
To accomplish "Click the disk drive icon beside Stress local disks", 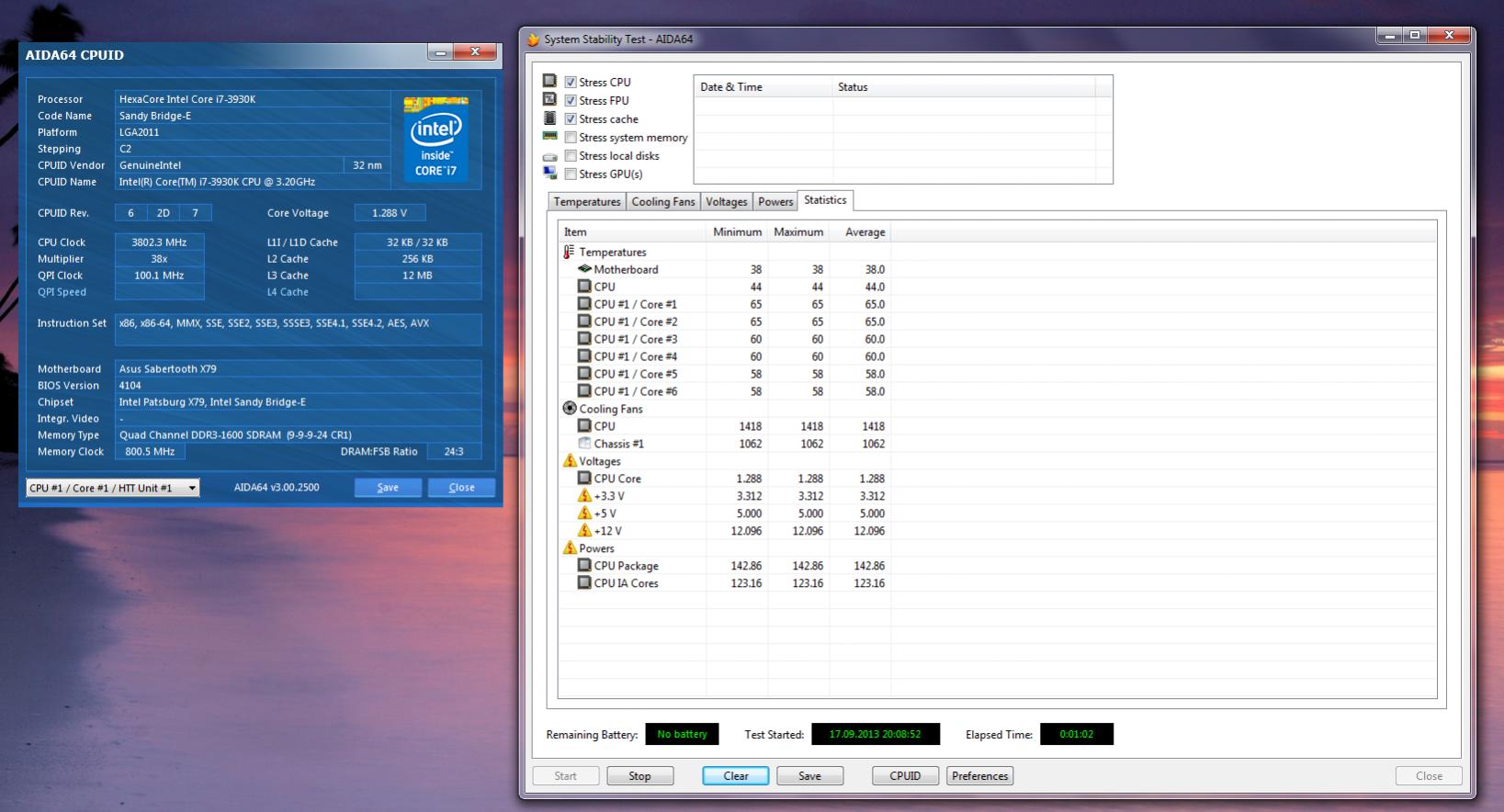I will coord(549,156).
